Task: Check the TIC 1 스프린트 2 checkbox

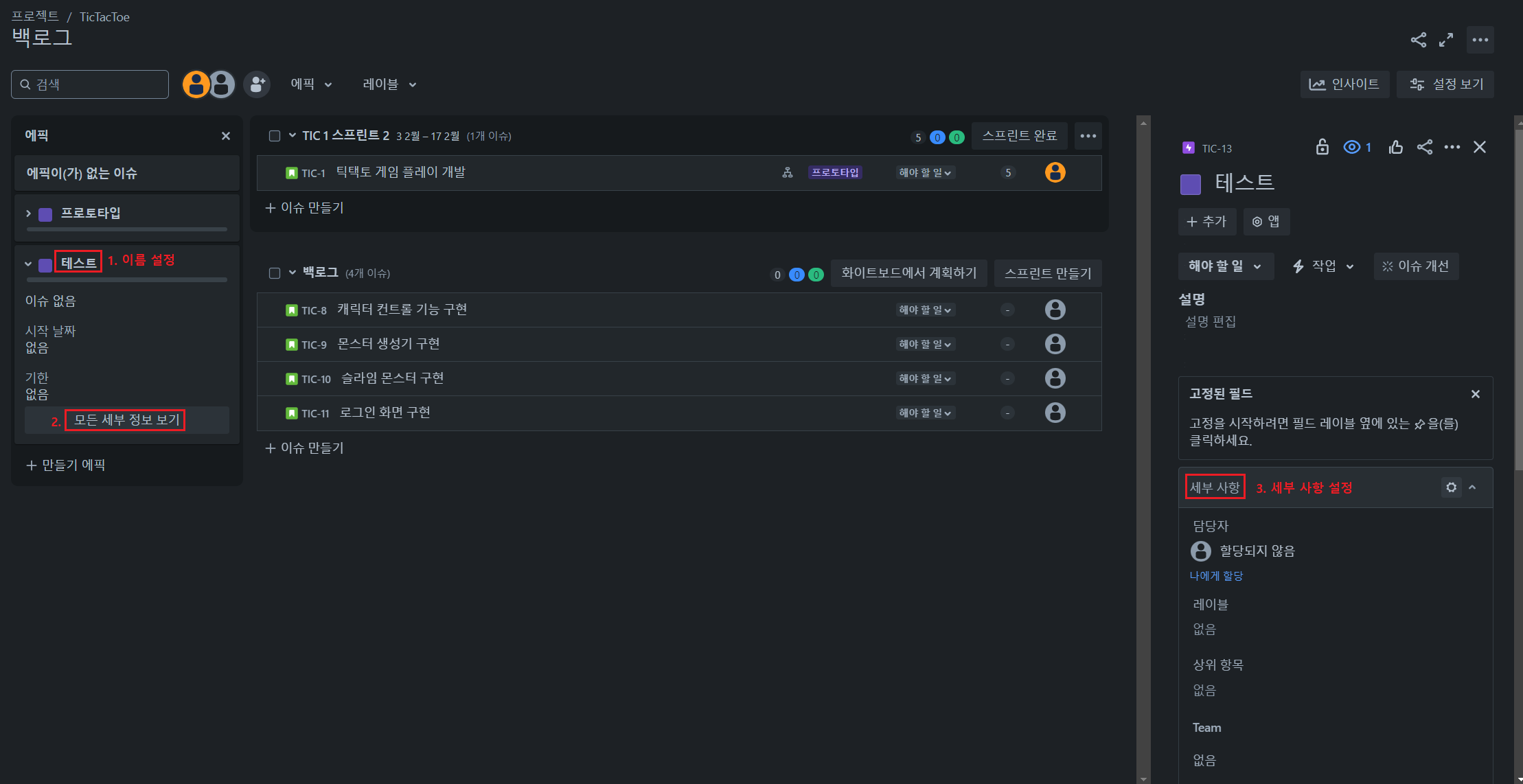Action: point(275,136)
